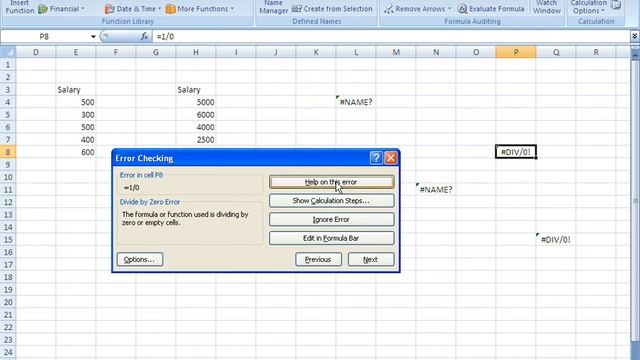Open the Date & Time functions
The width and height of the screenshot is (640, 360).
133,9
